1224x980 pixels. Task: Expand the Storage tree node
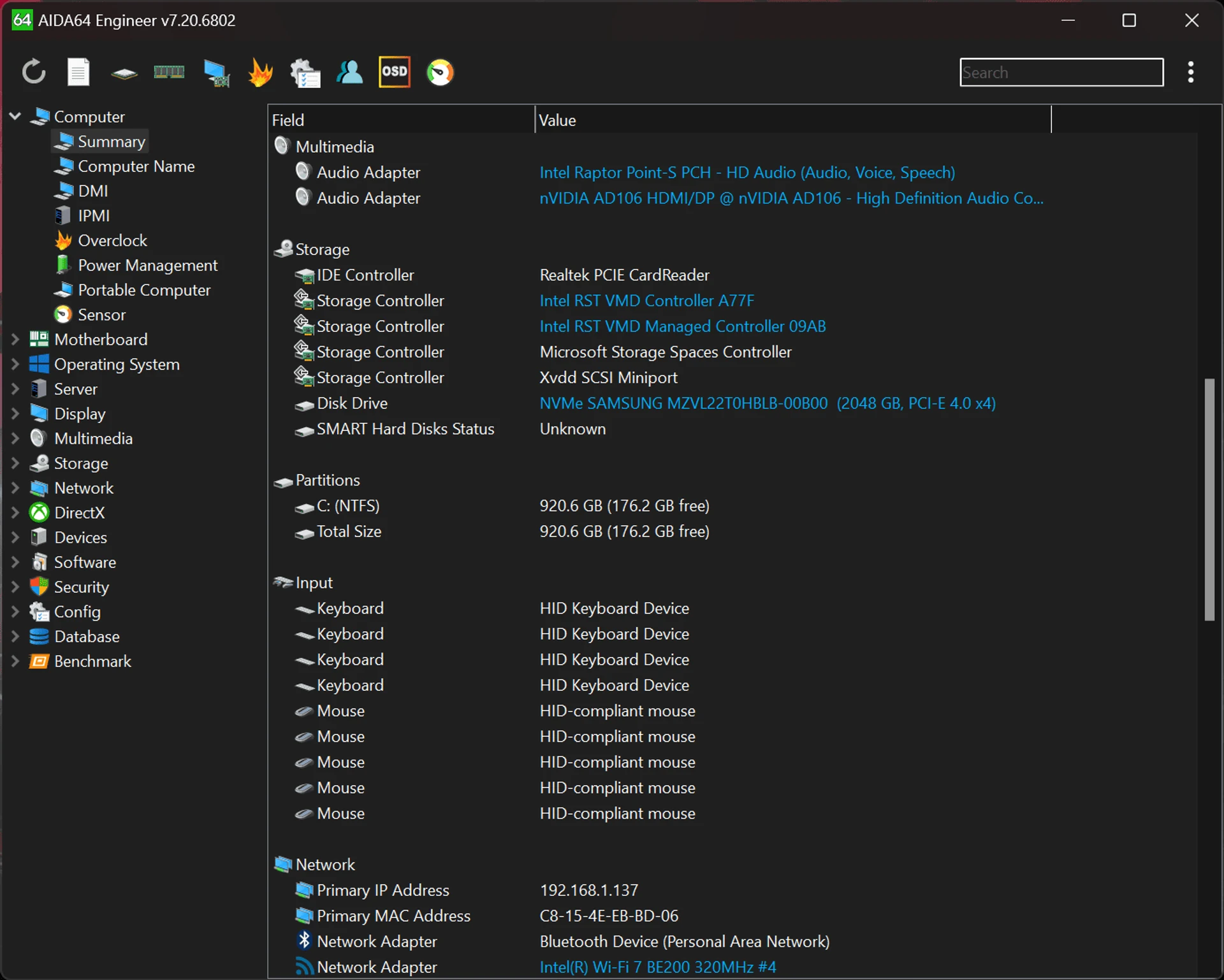pos(15,463)
